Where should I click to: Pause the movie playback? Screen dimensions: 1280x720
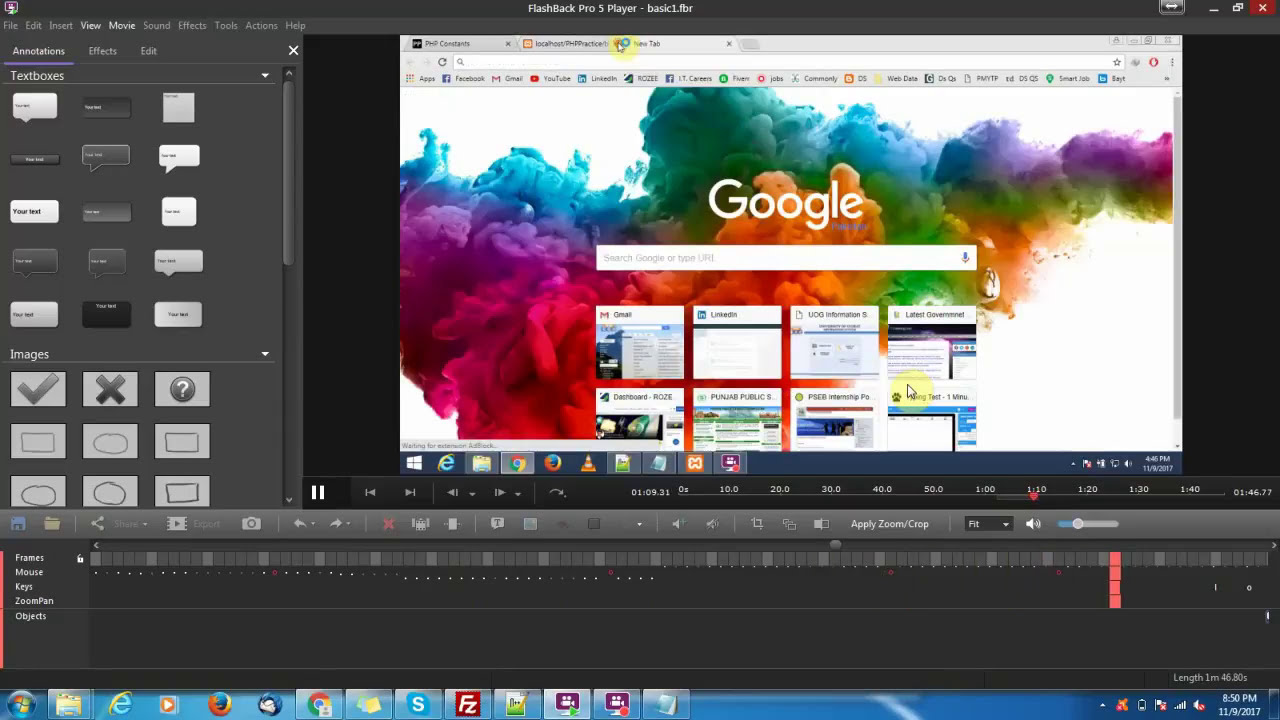point(318,492)
